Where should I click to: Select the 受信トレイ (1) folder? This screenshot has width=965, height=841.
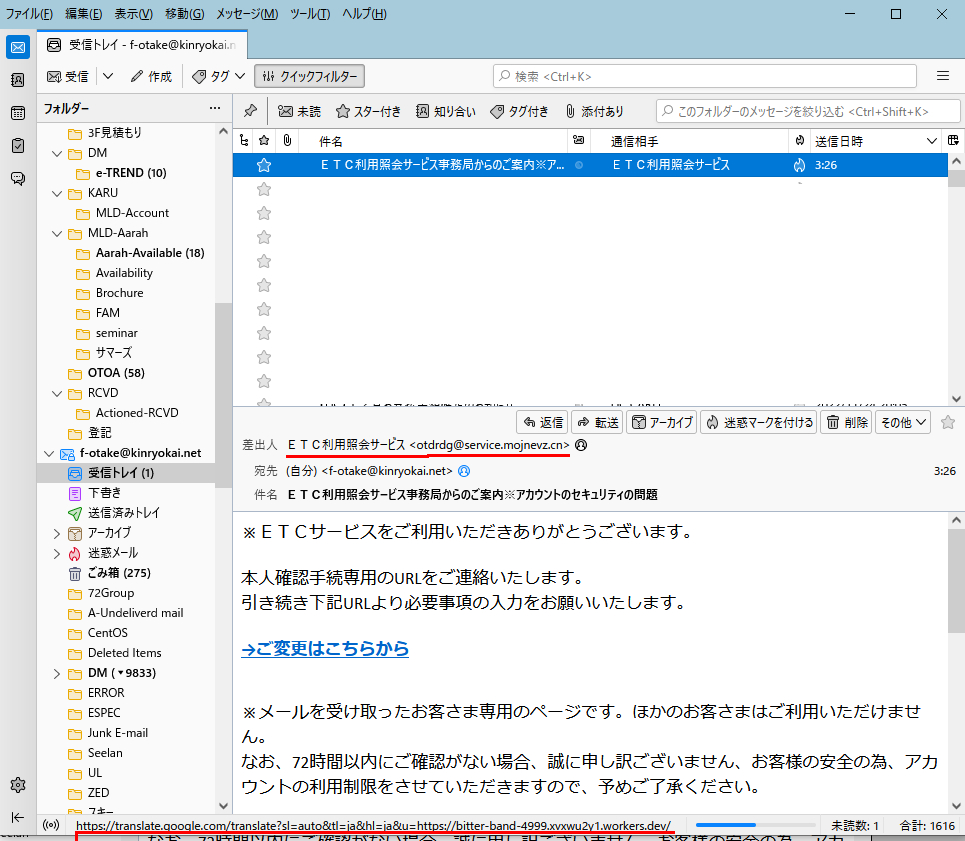[121, 473]
